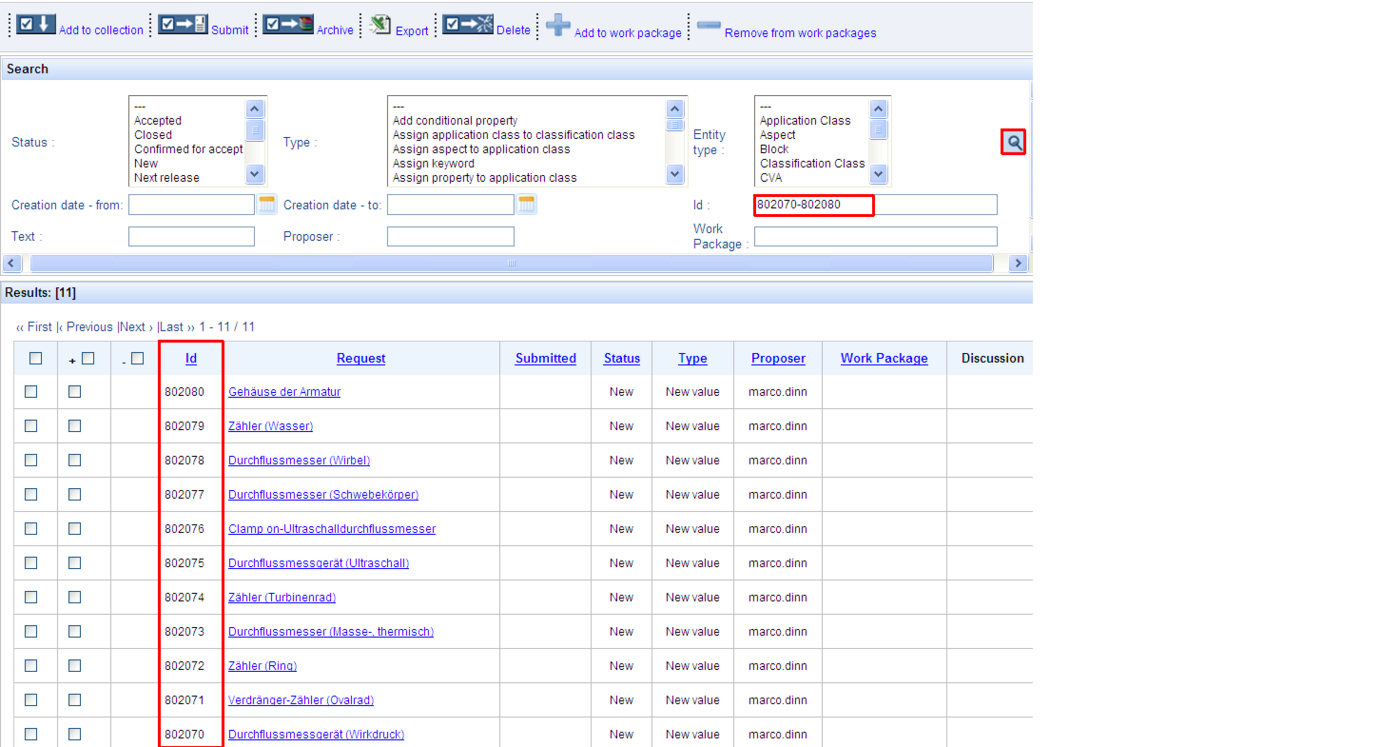1400x747 pixels.
Task: Click the magnifier search icon
Action: pyautogui.click(x=1014, y=143)
